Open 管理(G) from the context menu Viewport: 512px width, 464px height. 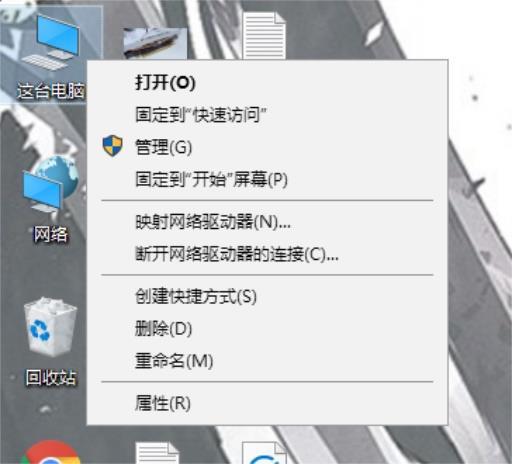tap(267, 147)
